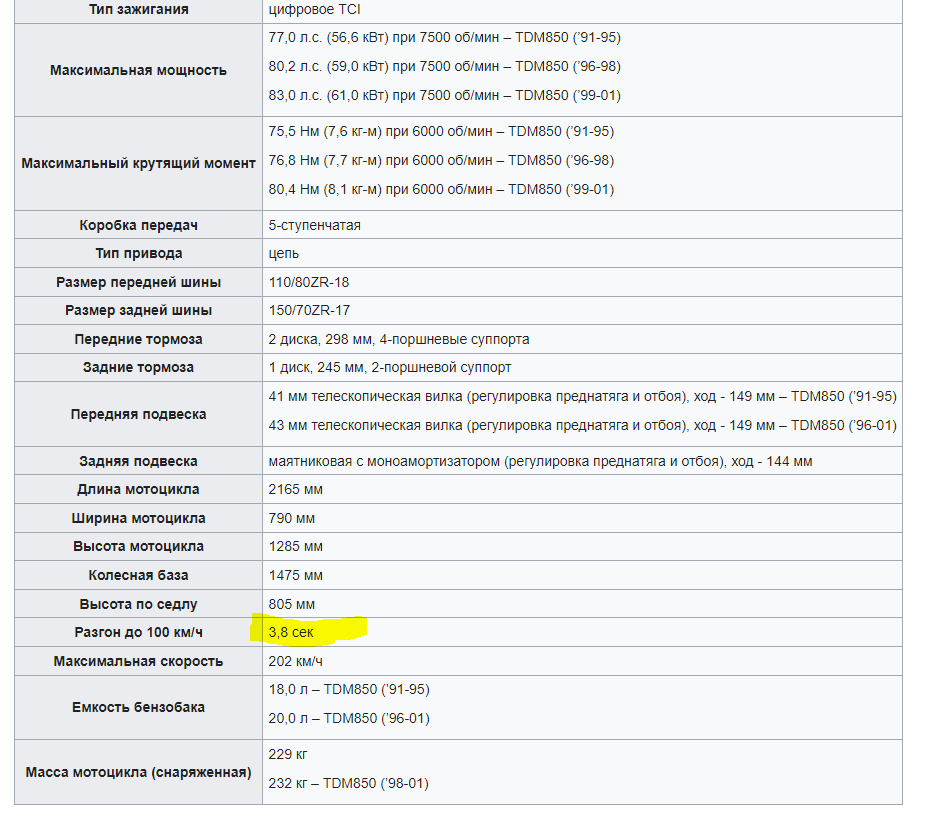928x829 pixels.
Task: Select the '20,0 л – TDM850 ('96-01)' line
Action: [349, 719]
